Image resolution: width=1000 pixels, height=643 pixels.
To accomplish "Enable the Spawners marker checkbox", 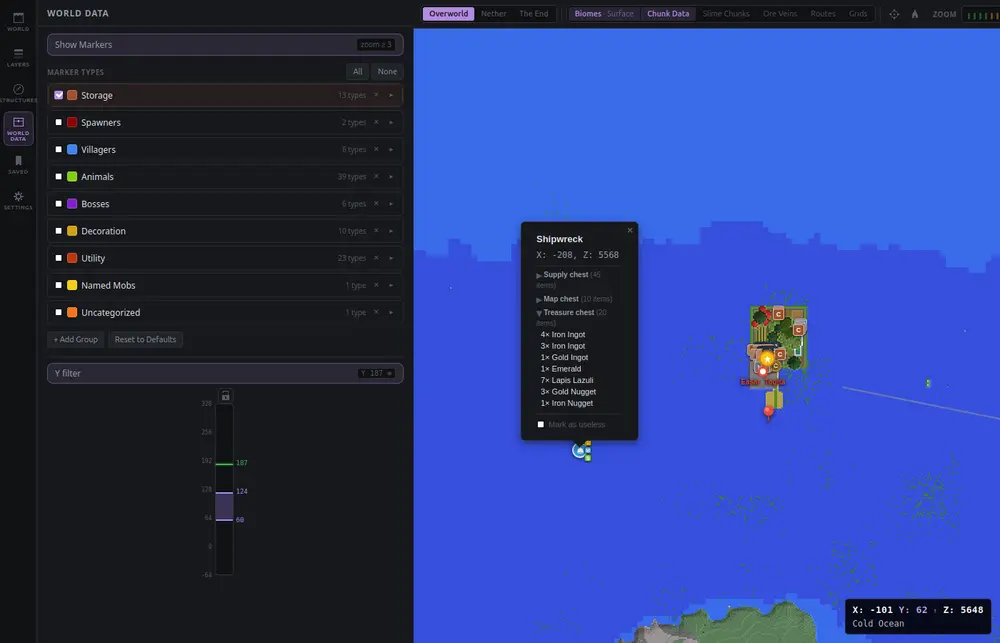I will click(x=59, y=122).
